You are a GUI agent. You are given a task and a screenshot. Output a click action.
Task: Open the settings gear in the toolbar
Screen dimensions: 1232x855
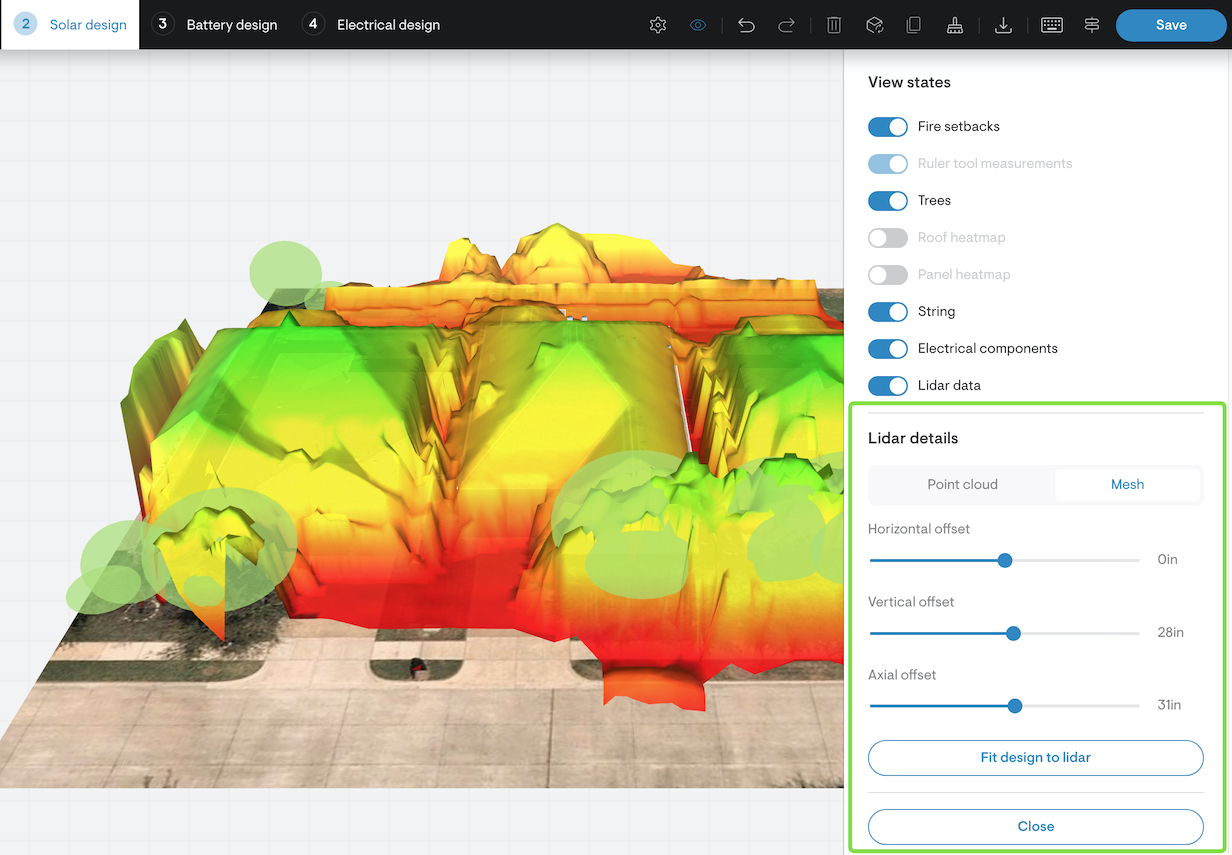[x=658, y=25]
